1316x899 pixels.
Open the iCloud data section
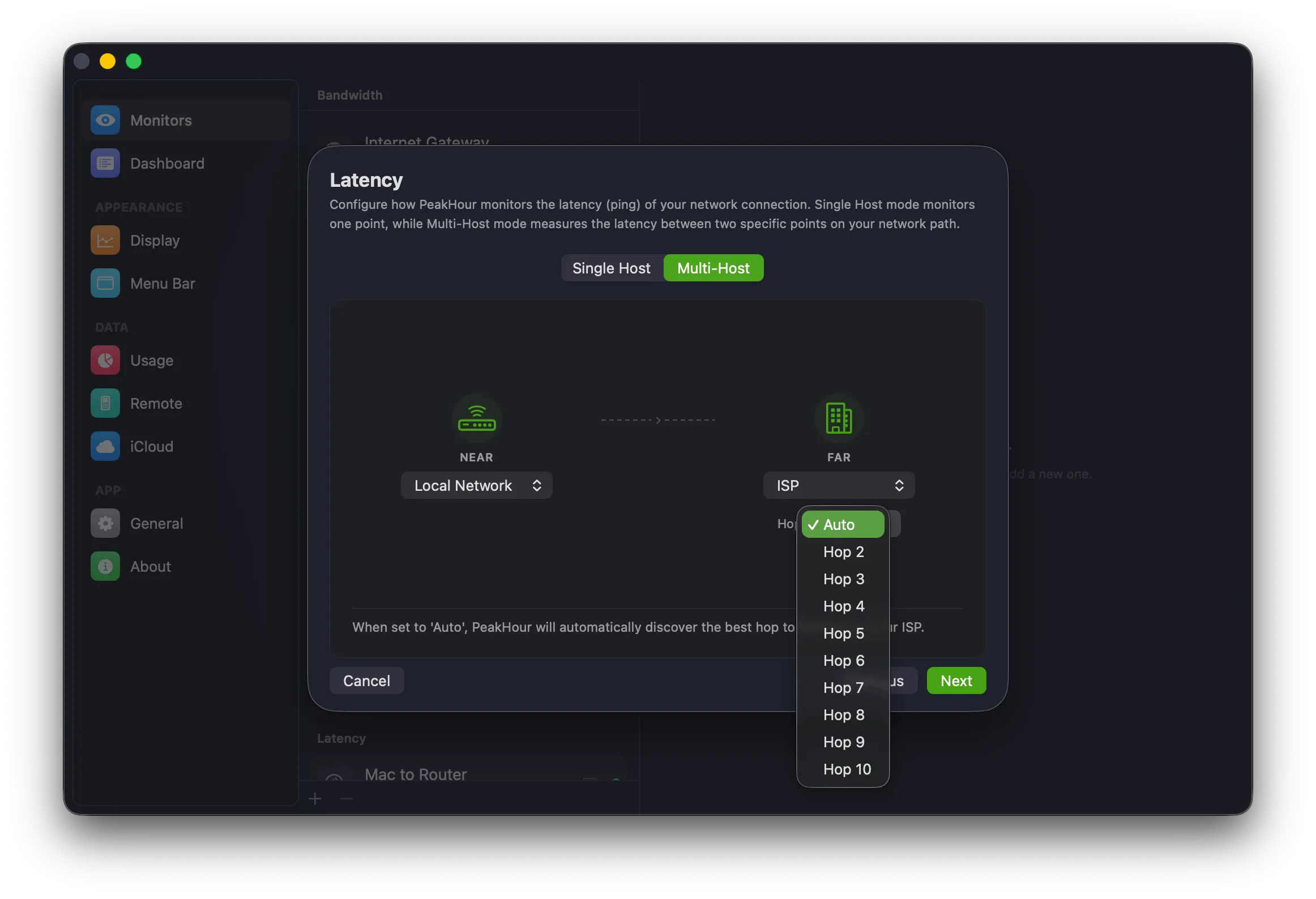pyautogui.click(x=186, y=446)
